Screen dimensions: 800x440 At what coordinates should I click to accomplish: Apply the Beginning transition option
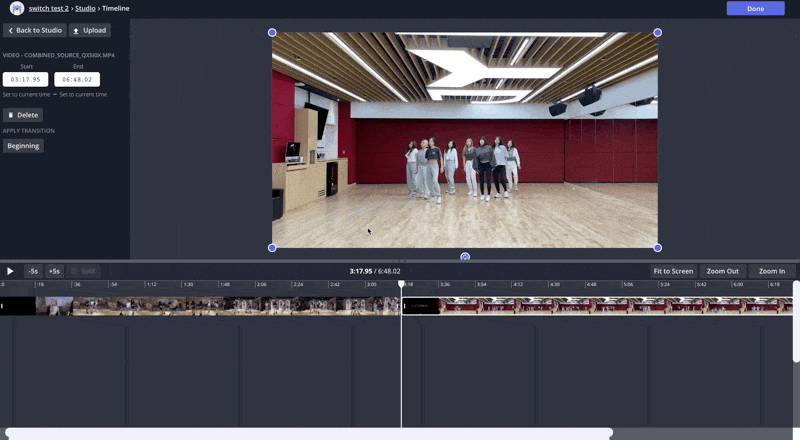(23, 146)
